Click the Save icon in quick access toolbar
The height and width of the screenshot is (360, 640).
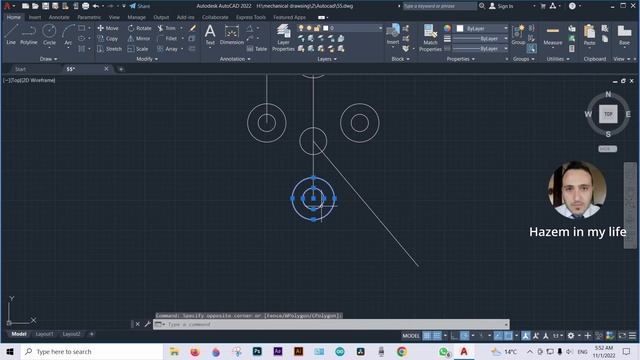point(45,6)
